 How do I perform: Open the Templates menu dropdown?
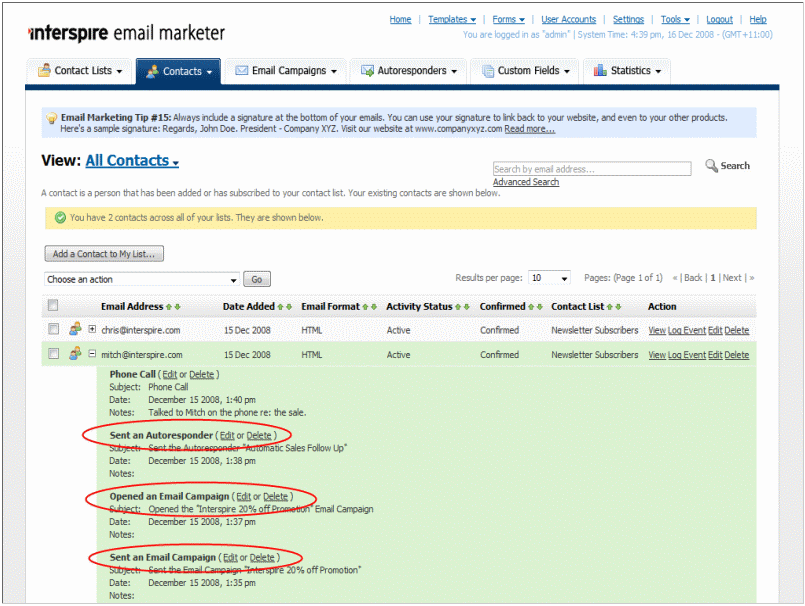(452, 20)
